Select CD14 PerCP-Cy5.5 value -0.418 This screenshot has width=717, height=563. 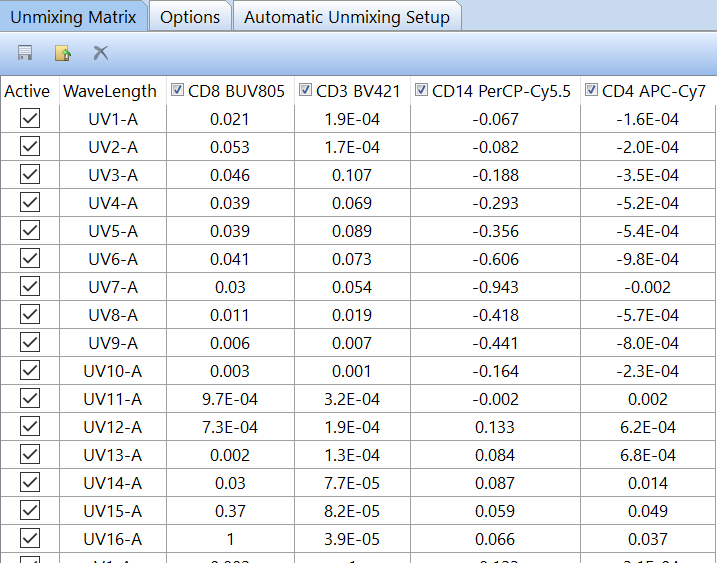tap(495, 315)
